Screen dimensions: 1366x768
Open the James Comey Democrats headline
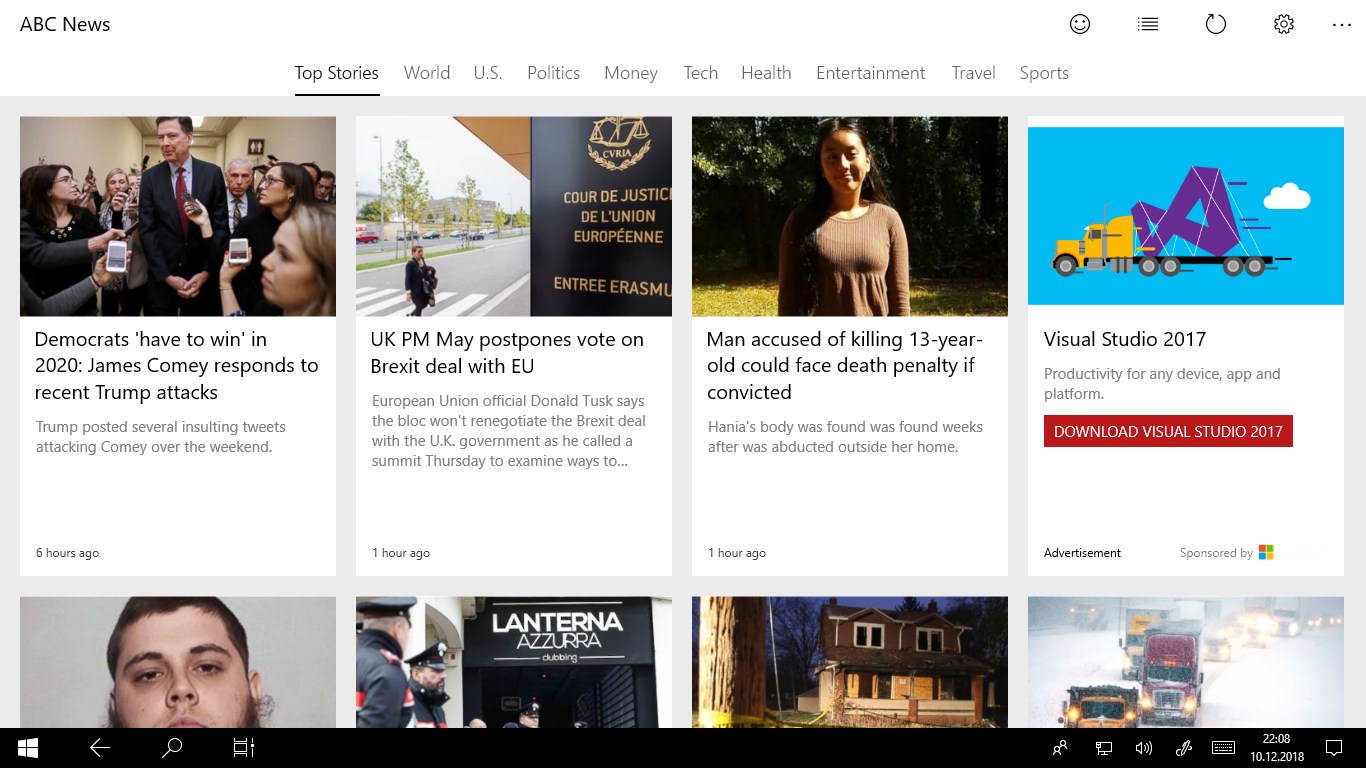coord(177,366)
